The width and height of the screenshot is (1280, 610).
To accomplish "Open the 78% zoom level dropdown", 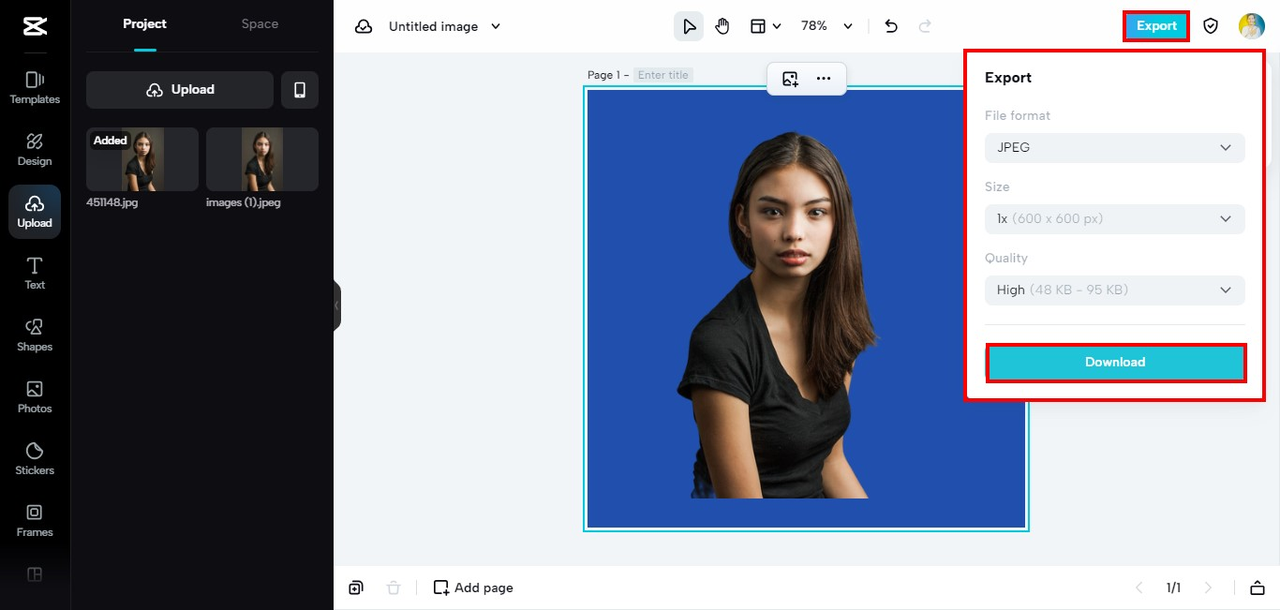I will click(827, 27).
